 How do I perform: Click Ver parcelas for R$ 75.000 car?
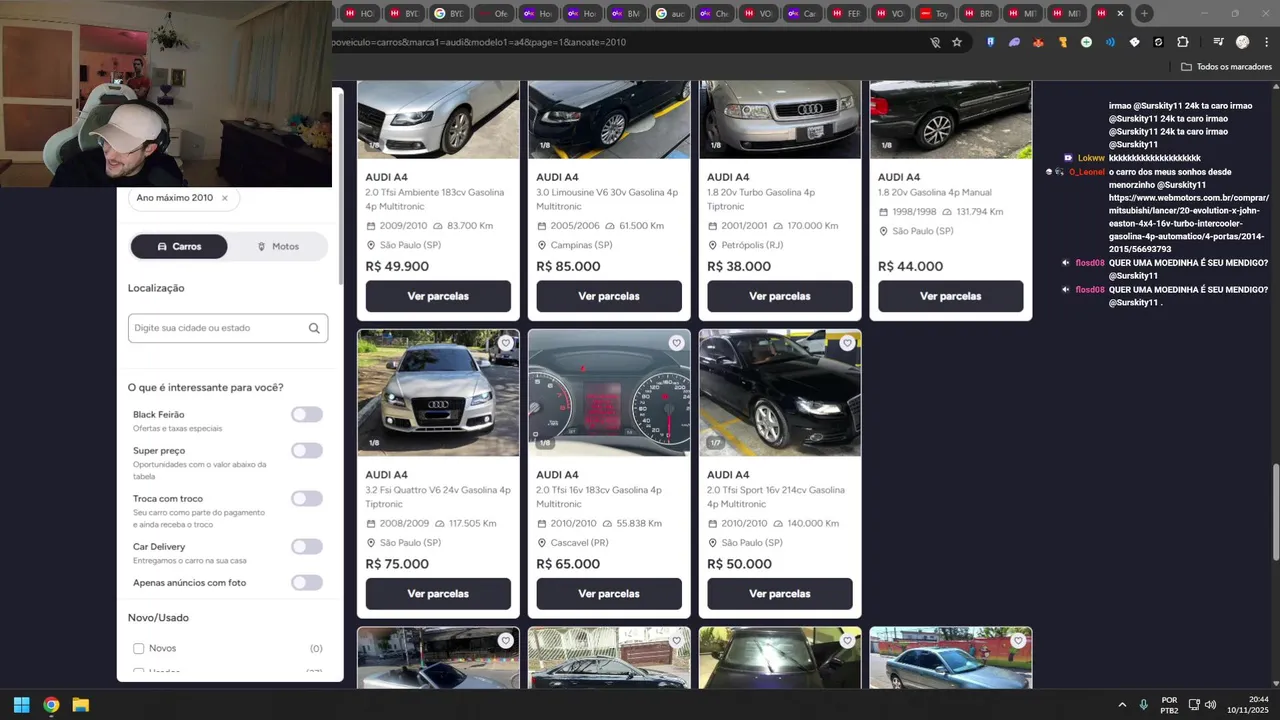438,594
